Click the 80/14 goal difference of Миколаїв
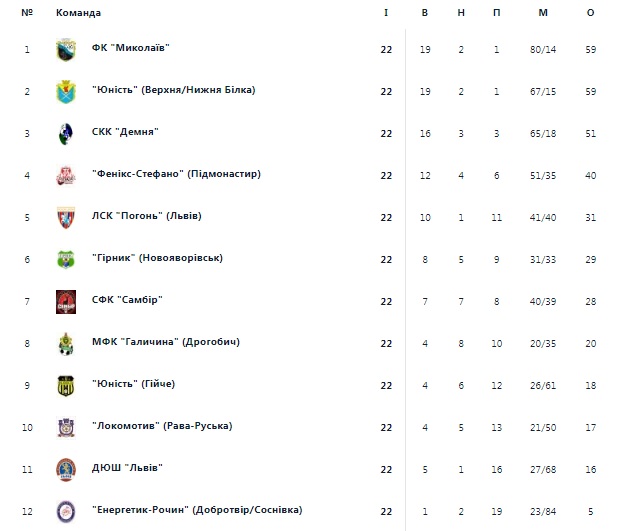Screen dimensions: 633x531 [543, 50]
